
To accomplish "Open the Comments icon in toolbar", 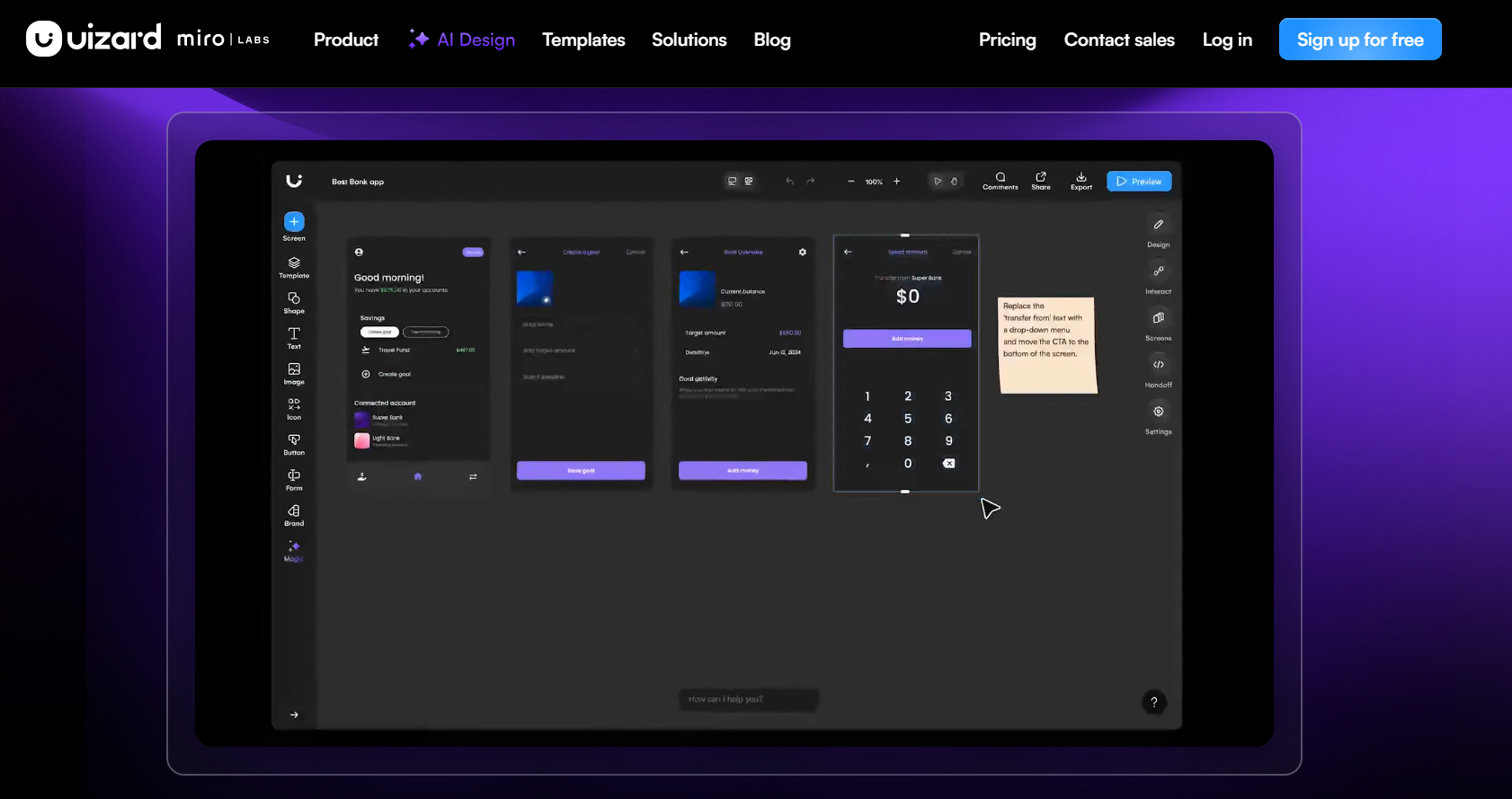I will pos(1000,177).
